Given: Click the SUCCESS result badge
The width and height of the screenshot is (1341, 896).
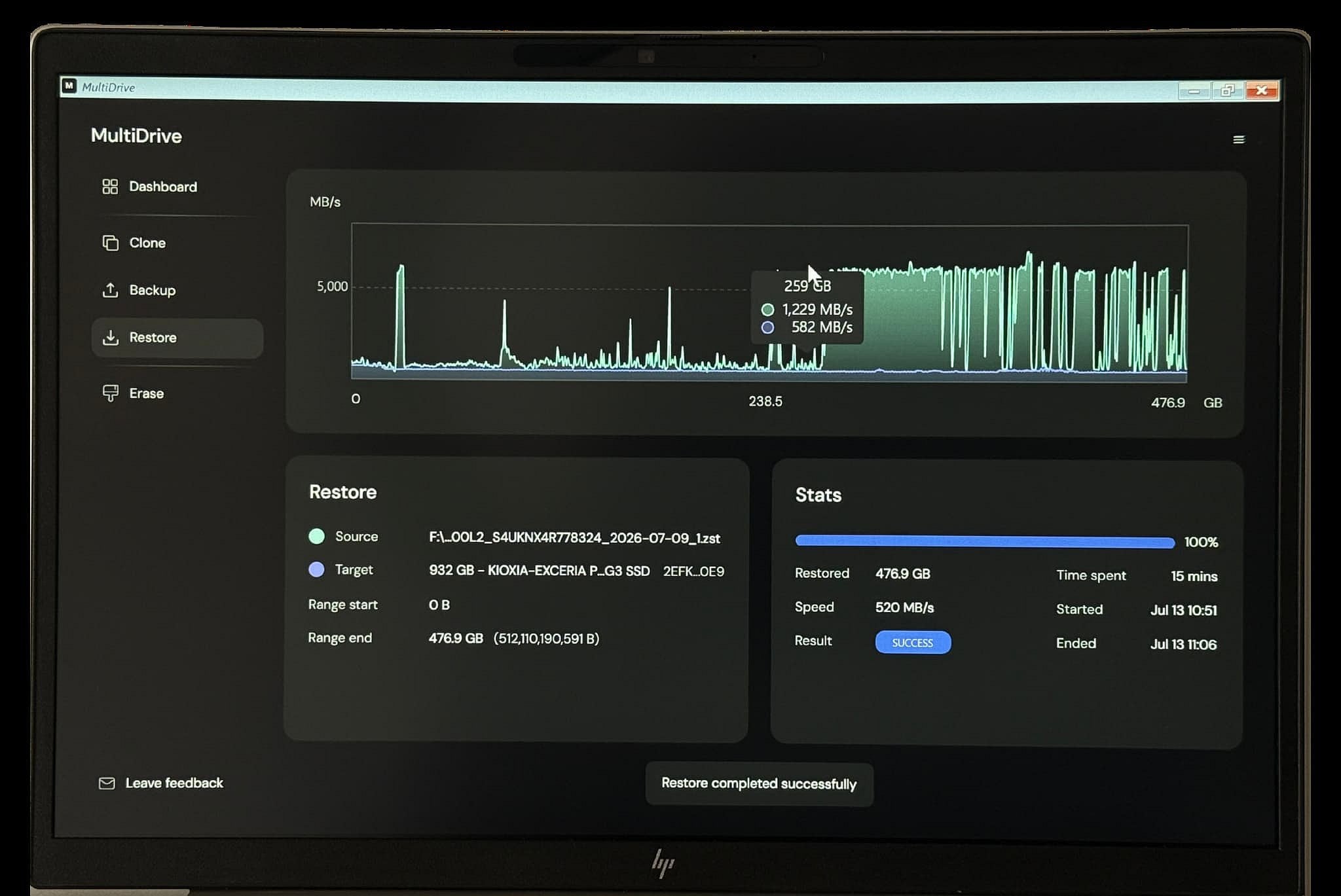Looking at the screenshot, I should point(913,643).
